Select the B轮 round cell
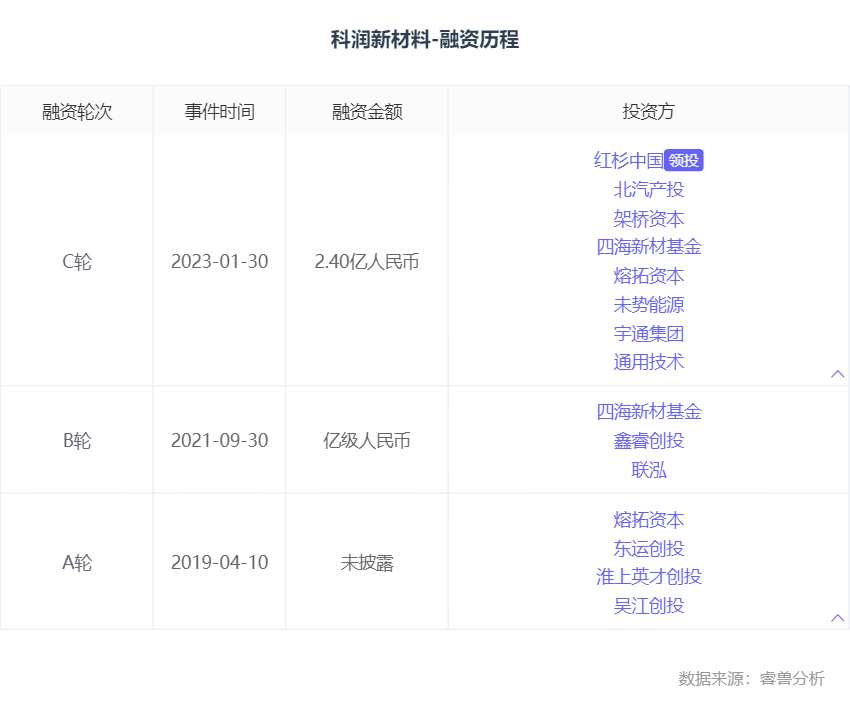Viewport: 850px width, 721px height. click(x=77, y=440)
